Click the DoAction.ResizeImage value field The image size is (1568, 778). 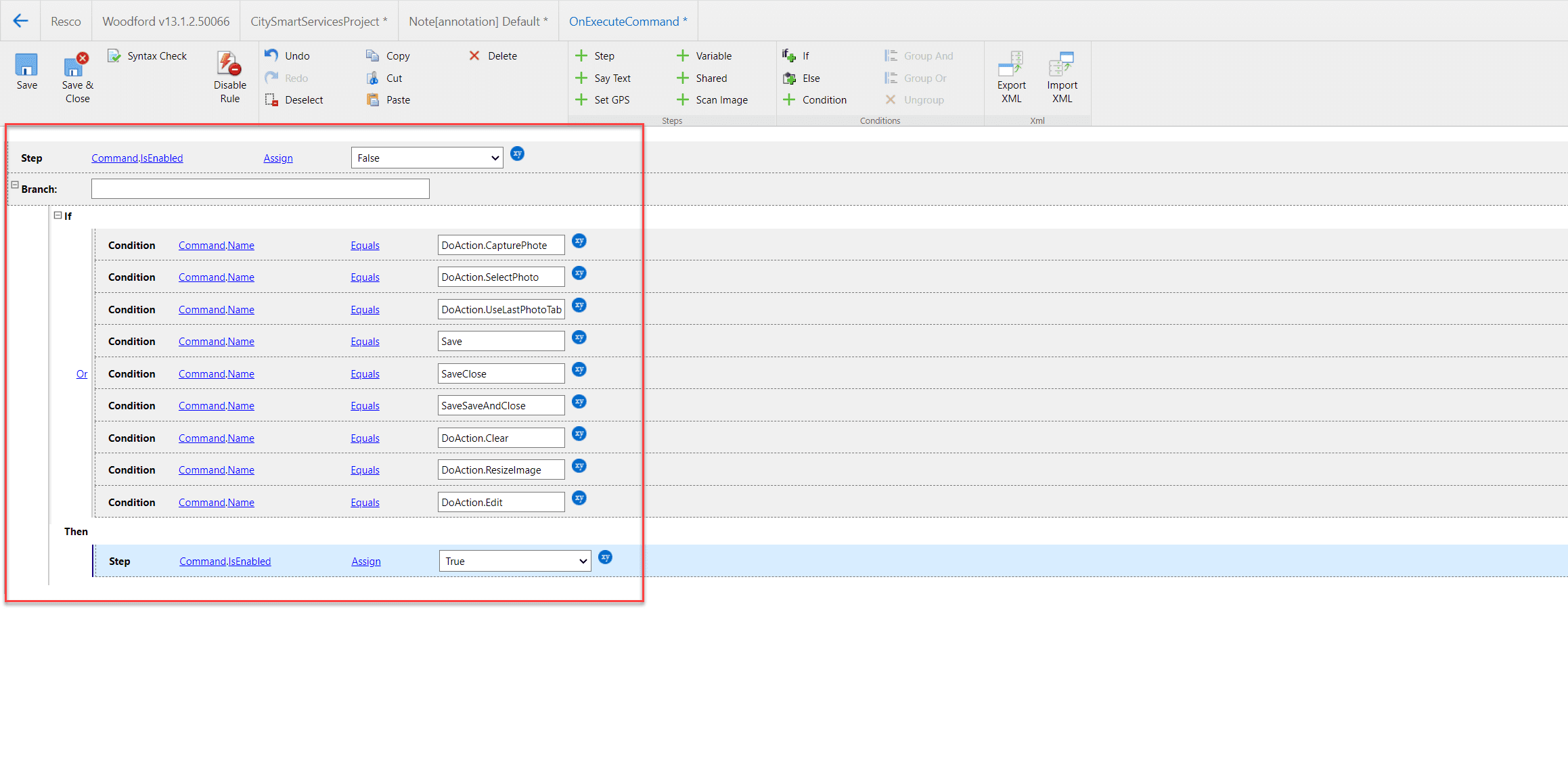click(501, 470)
